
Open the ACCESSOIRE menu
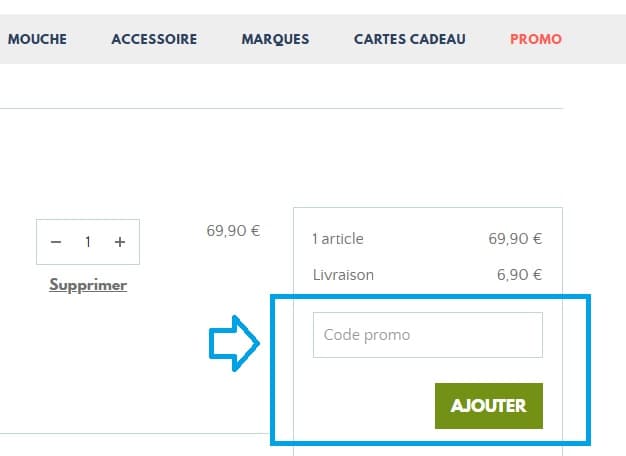point(154,39)
